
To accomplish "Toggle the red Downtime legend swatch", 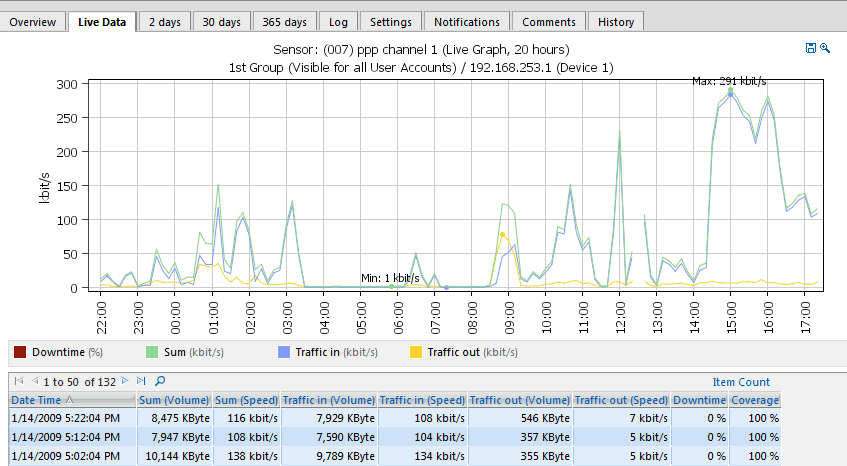I will coord(20,352).
